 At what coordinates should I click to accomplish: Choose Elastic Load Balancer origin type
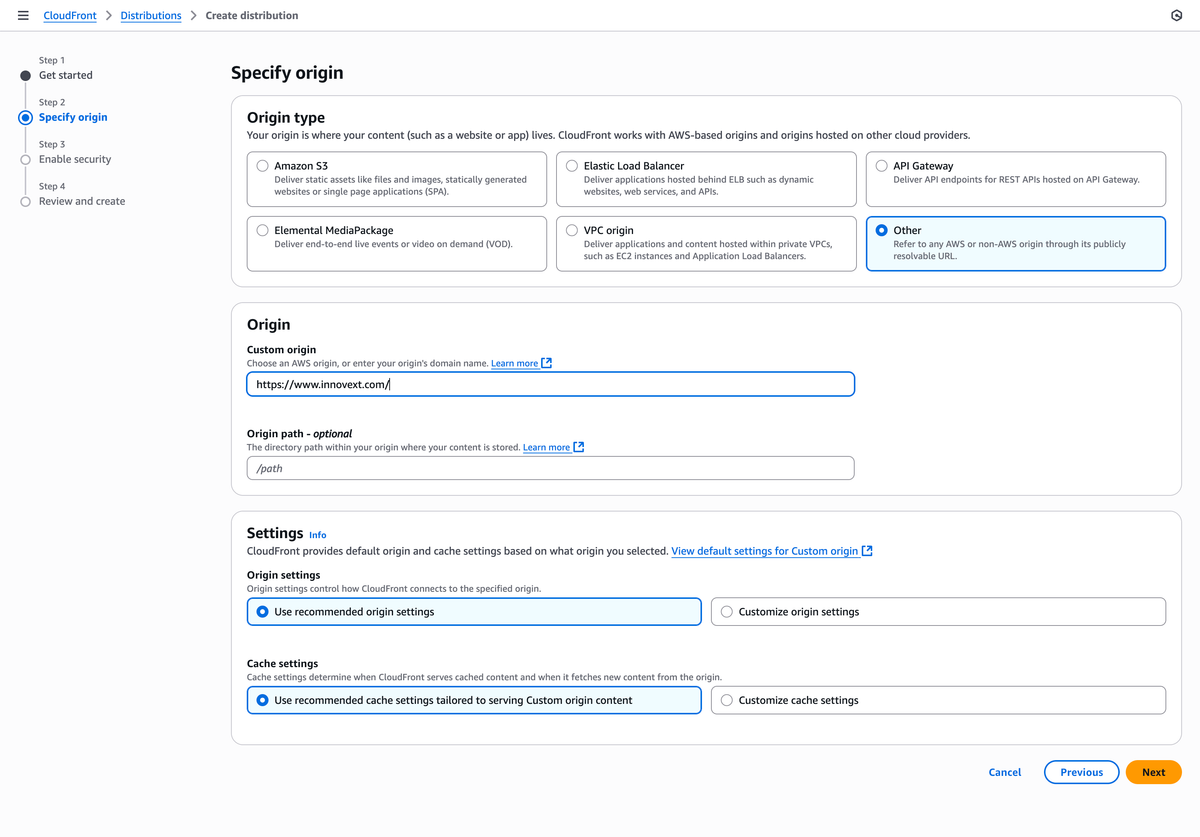tap(572, 166)
